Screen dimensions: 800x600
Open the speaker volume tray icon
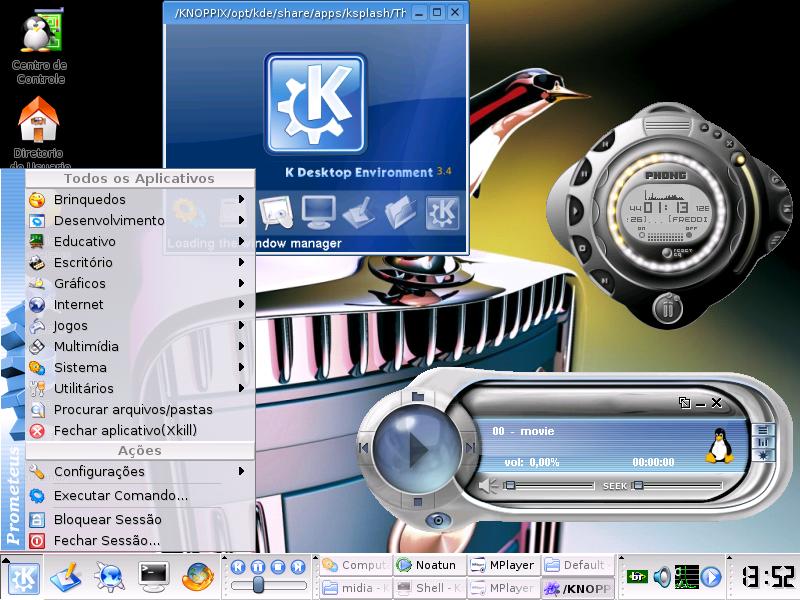[662, 577]
